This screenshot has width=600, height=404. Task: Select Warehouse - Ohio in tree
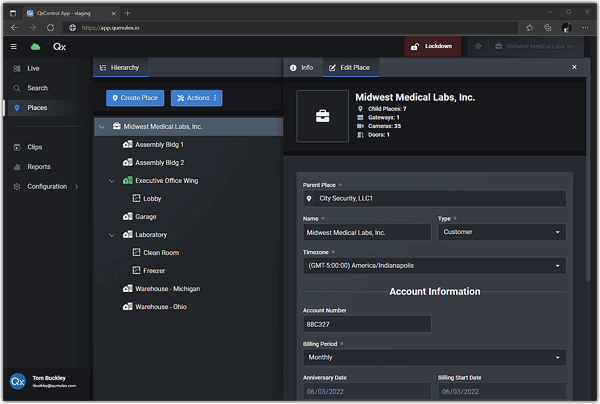pos(161,307)
